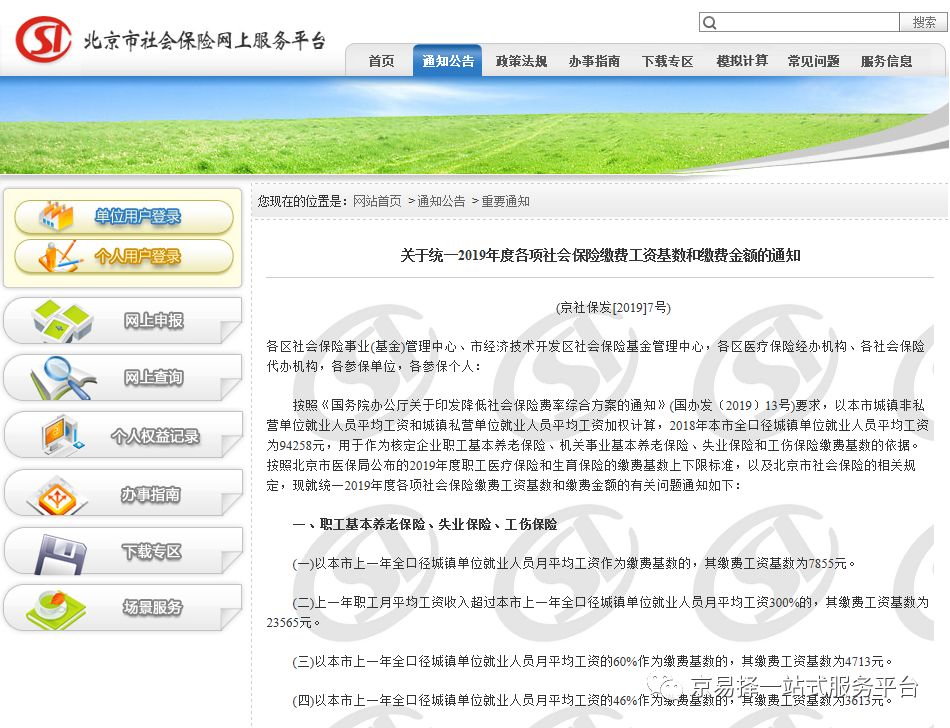950x728 pixels.
Task: Open 个人权益记录 sidebar button label
Action: [x=155, y=436]
